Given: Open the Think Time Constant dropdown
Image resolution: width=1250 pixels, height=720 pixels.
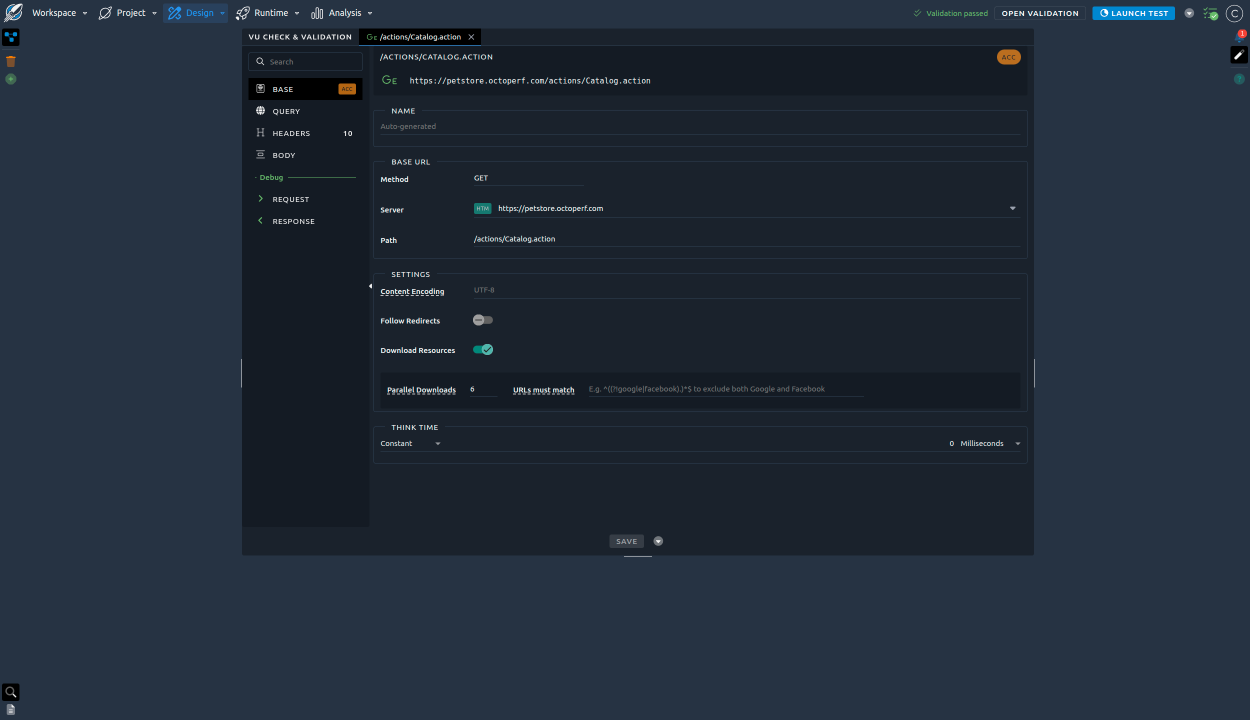Looking at the screenshot, I should (x=410, y=443).
